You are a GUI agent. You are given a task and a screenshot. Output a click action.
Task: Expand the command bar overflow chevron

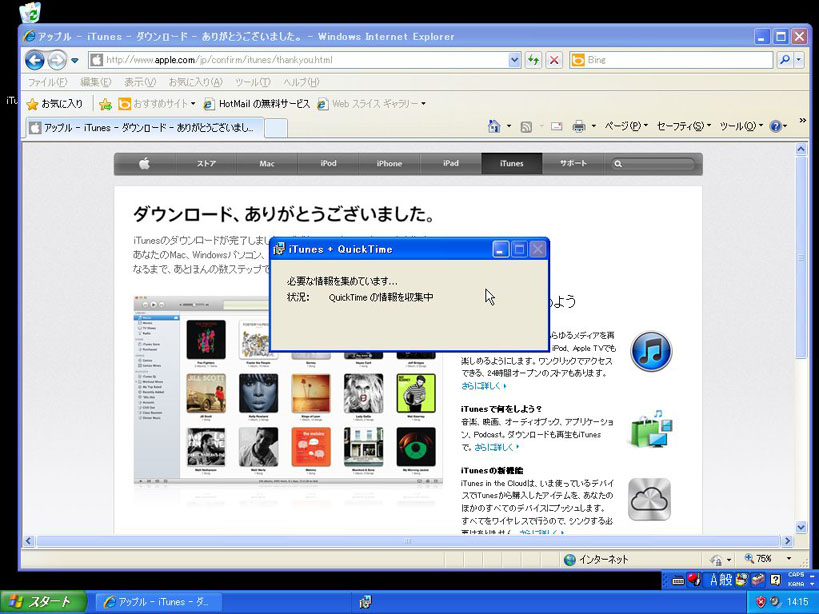(x=803, y=121)
